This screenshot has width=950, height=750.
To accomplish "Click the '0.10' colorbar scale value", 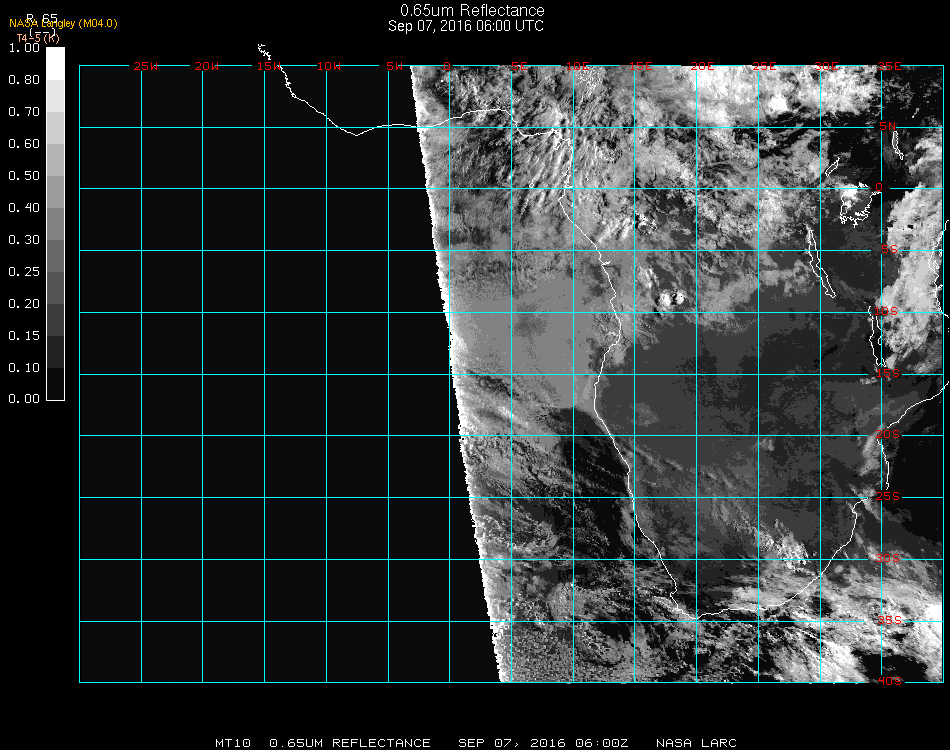I will (24, 368).
